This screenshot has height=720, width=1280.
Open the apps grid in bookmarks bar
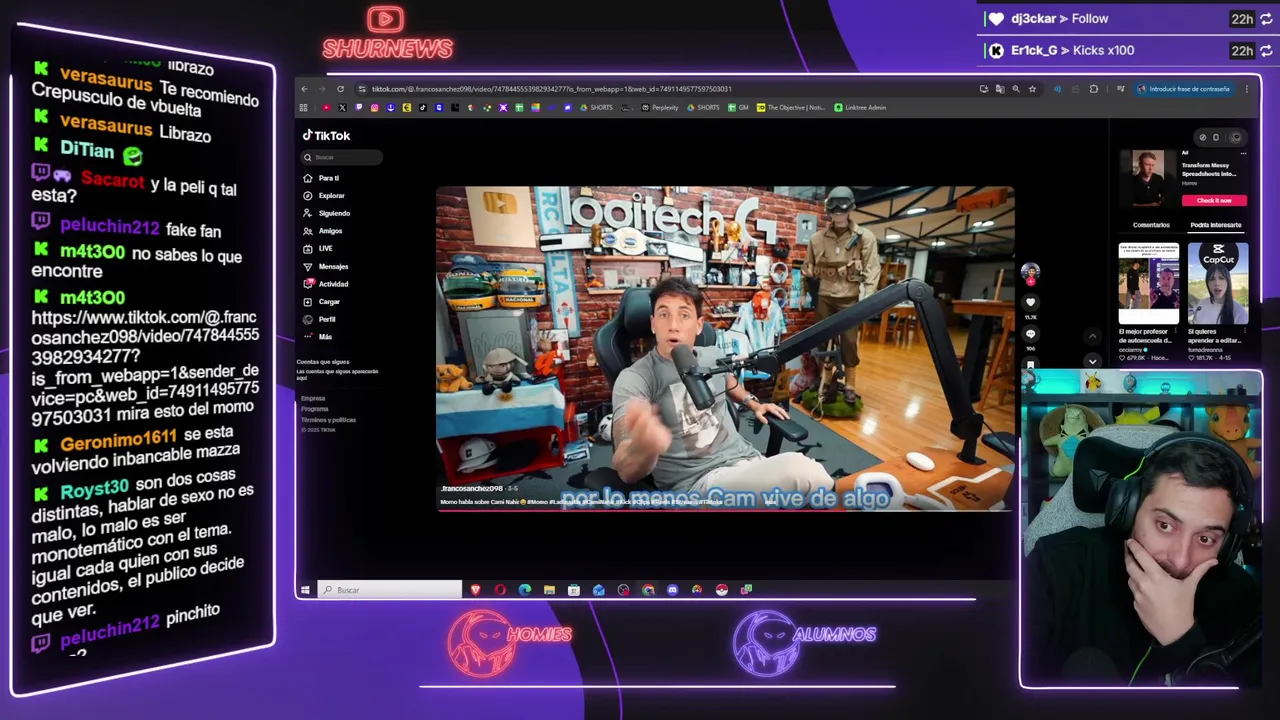(x=303, y=108)
